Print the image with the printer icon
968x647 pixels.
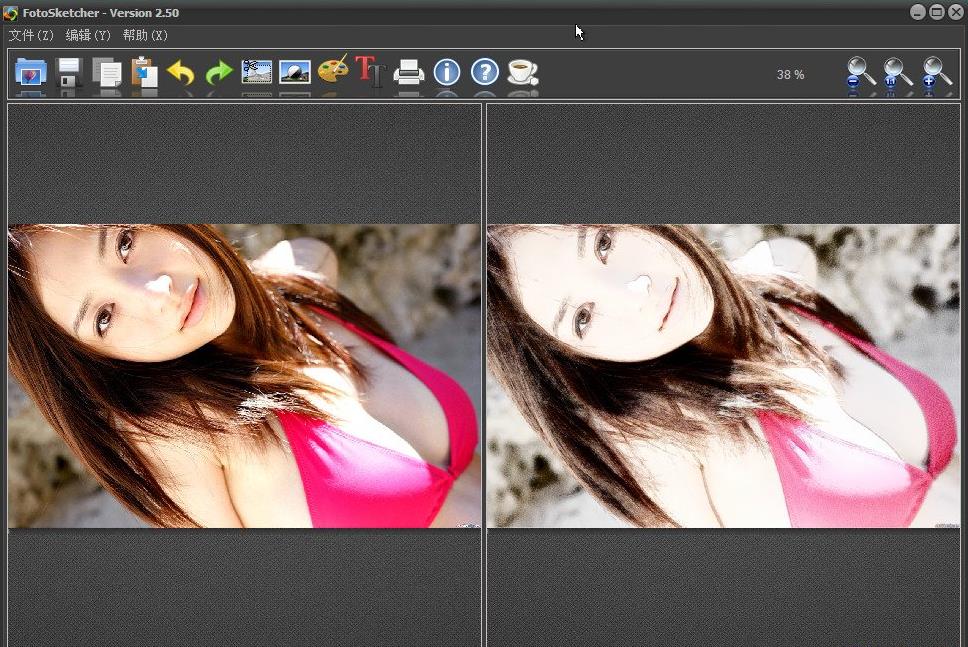[x=409, y=72]
